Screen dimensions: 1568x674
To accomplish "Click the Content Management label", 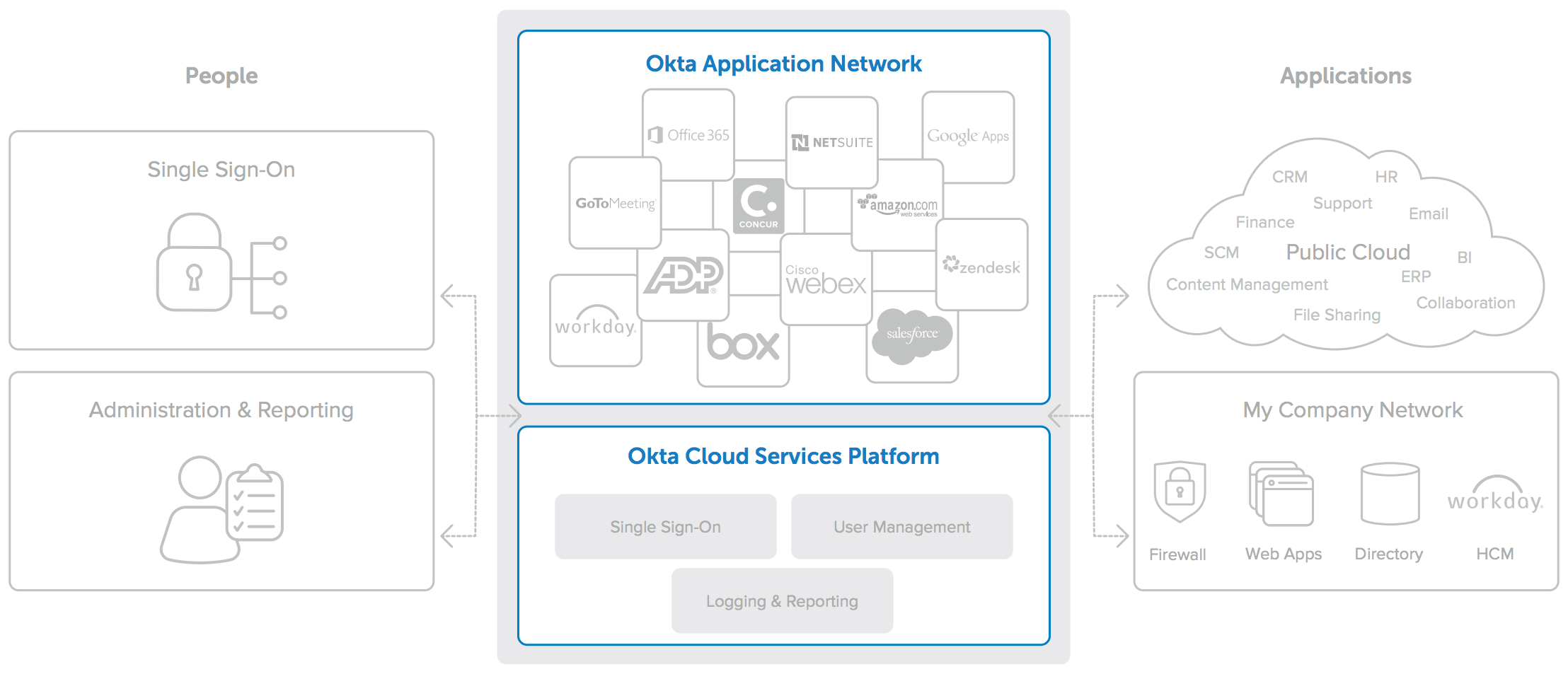I will coord(1247,284).
